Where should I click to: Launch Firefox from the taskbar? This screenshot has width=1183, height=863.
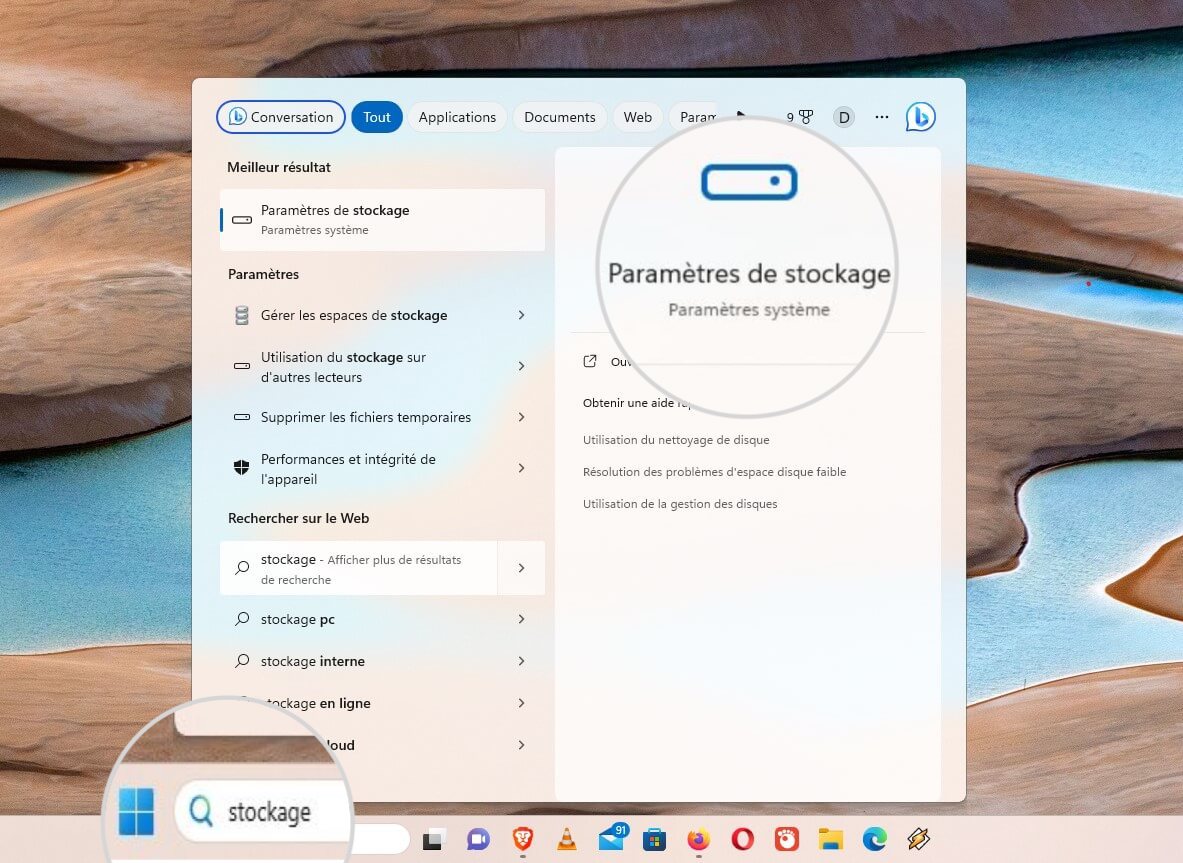699,839
